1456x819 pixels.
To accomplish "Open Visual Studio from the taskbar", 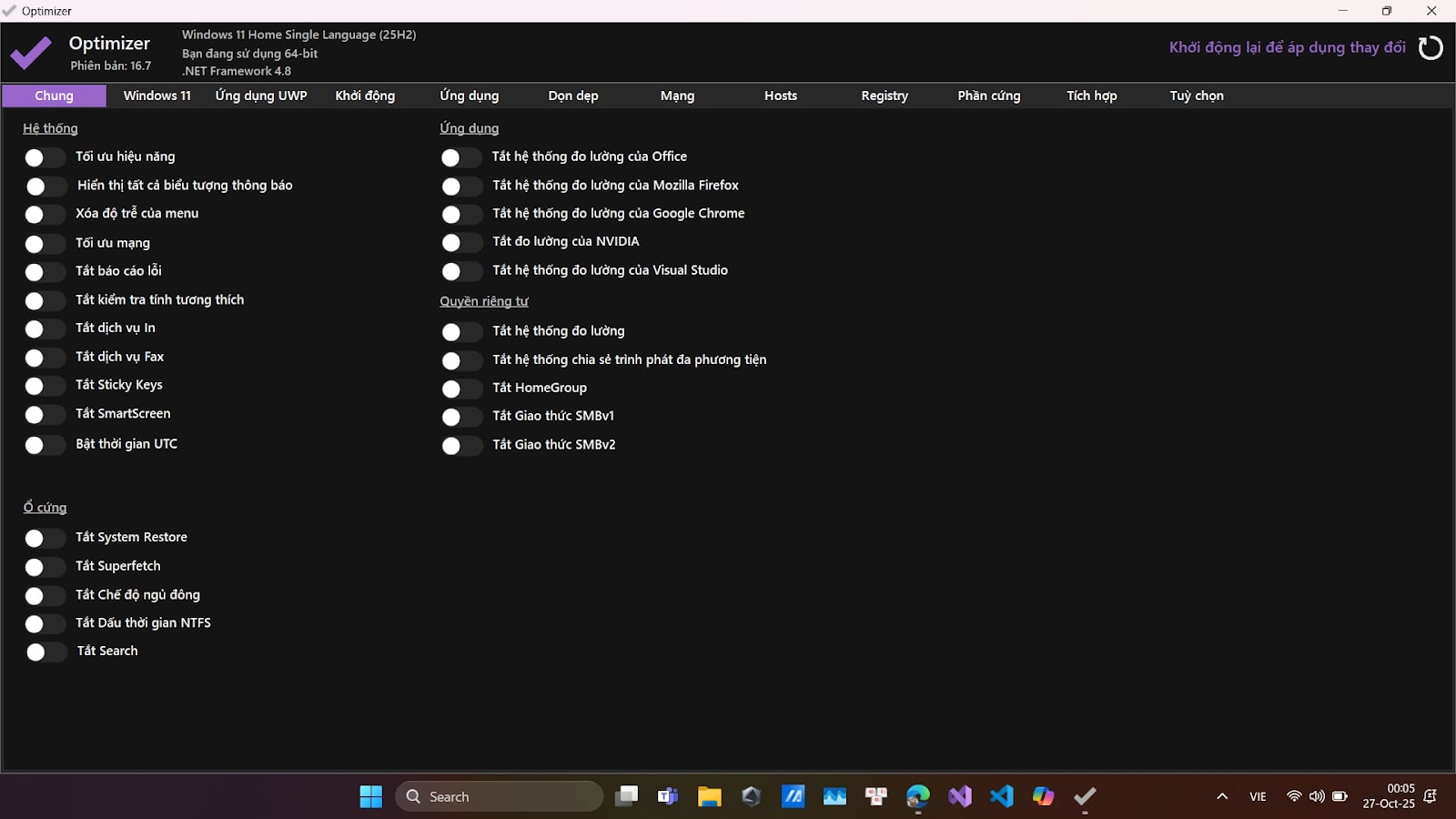I will [960, 796].
